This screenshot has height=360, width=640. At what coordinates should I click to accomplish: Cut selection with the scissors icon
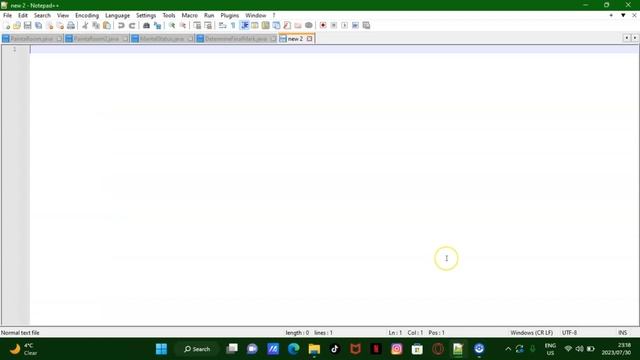(85, 25)
